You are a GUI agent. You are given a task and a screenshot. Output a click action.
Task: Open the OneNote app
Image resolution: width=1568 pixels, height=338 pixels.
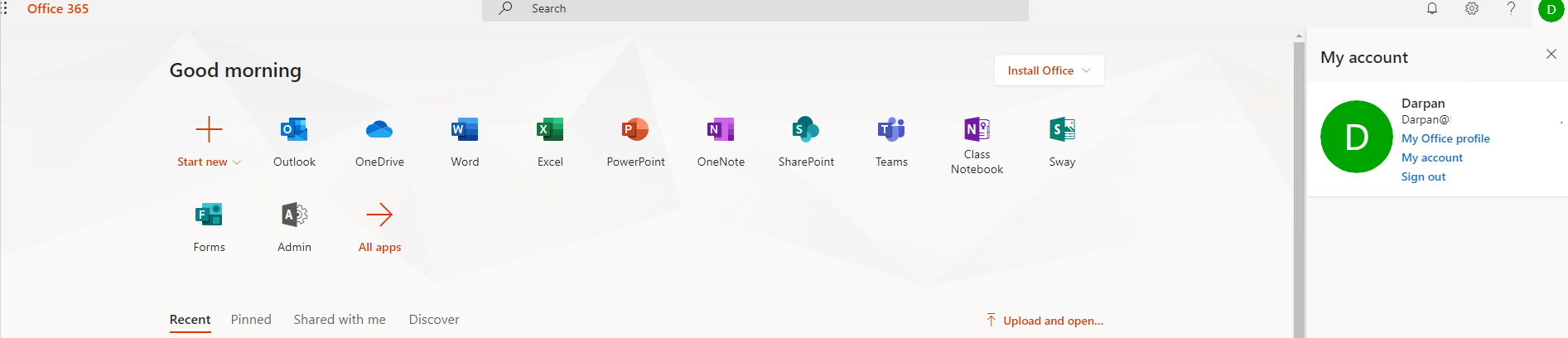(x=721, y=141)
